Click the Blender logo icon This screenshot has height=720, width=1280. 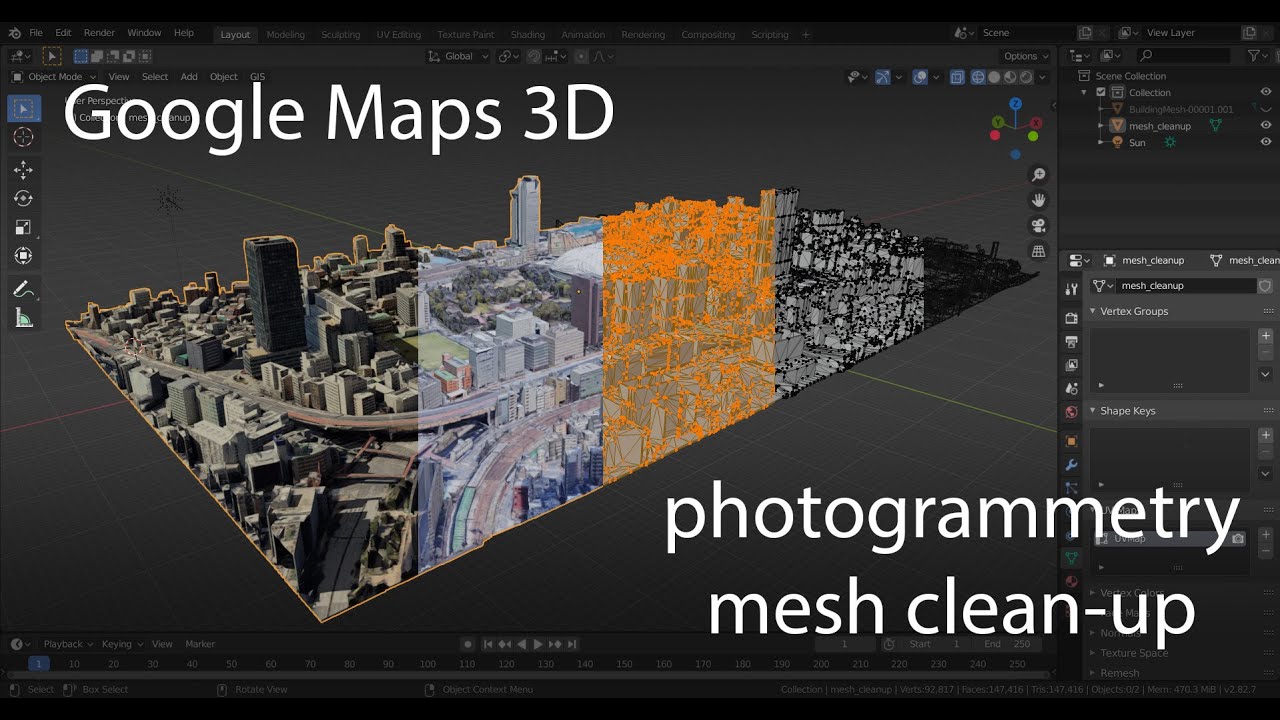(14, 33)
